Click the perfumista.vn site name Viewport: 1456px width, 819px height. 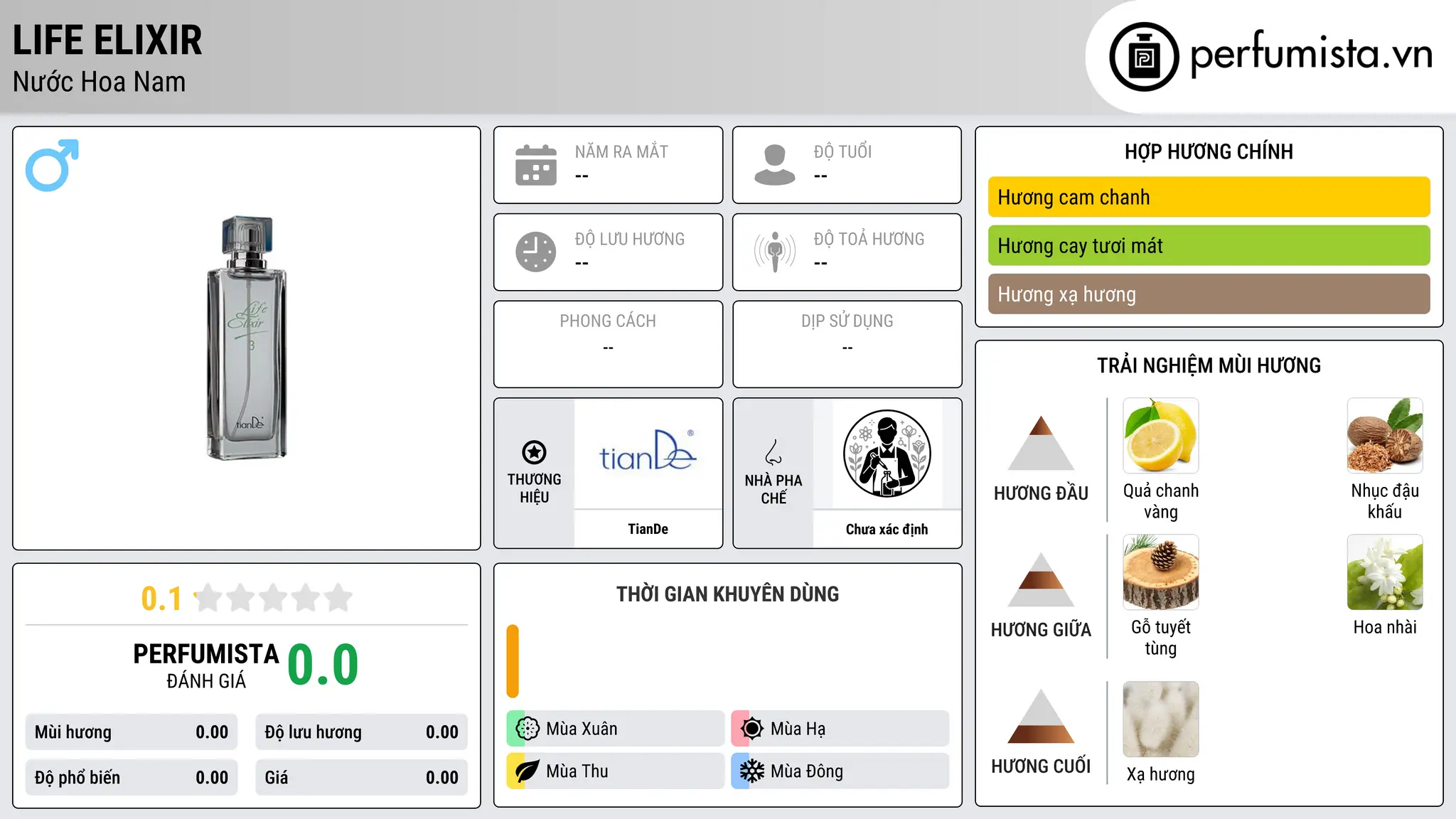(1311, 54)
